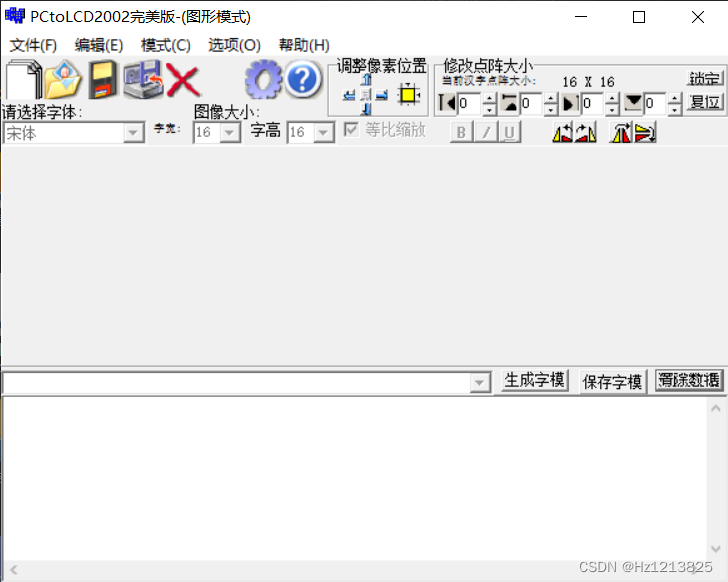Open the 字宽 width dropdown
The image size is (728, 582).
(229, 133)
